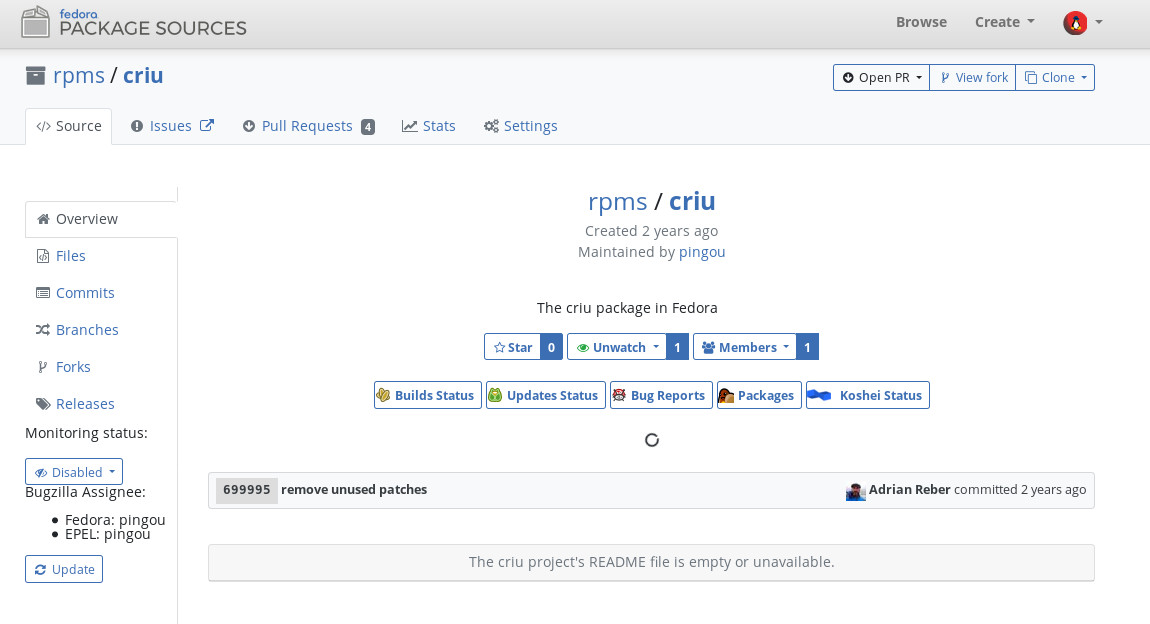This screenshot has height=624, width=1150.
Task: Open the Settings tab
Action: pos(520,126)
